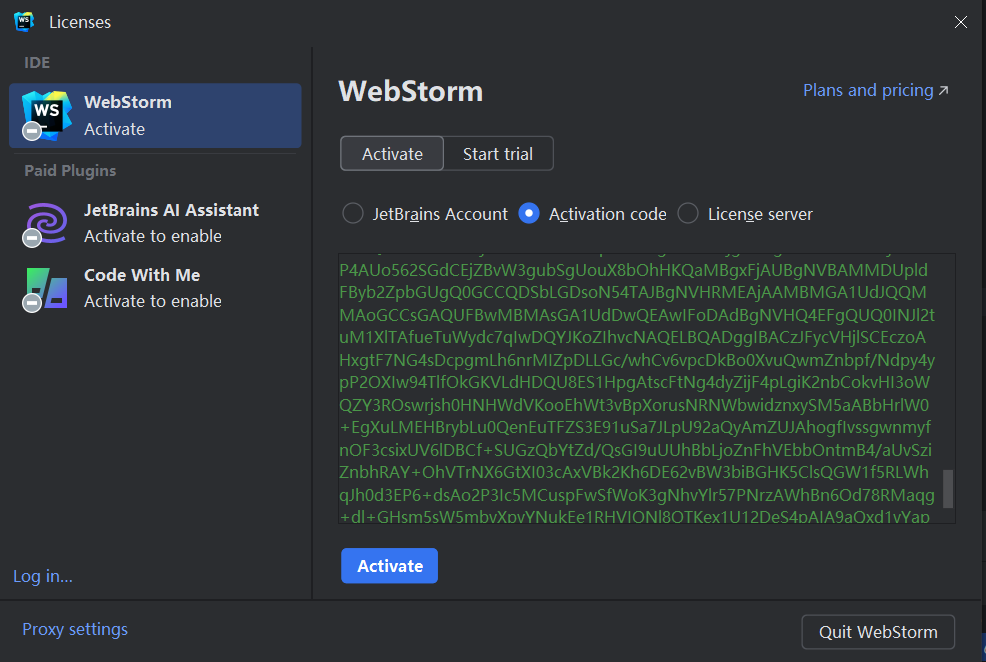This screenshot has height=662, width=986.
Task: Switch to the Activate tab
Action: tap(392, 153)
